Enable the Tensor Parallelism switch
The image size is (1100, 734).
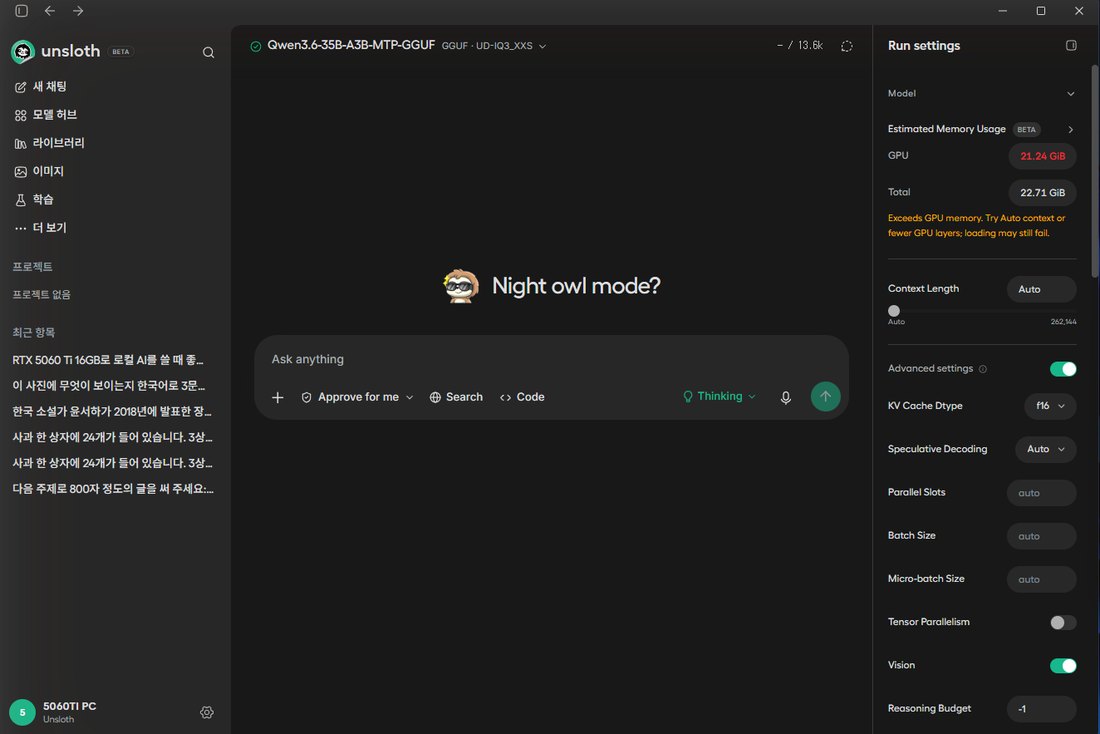pos(1063,622)
